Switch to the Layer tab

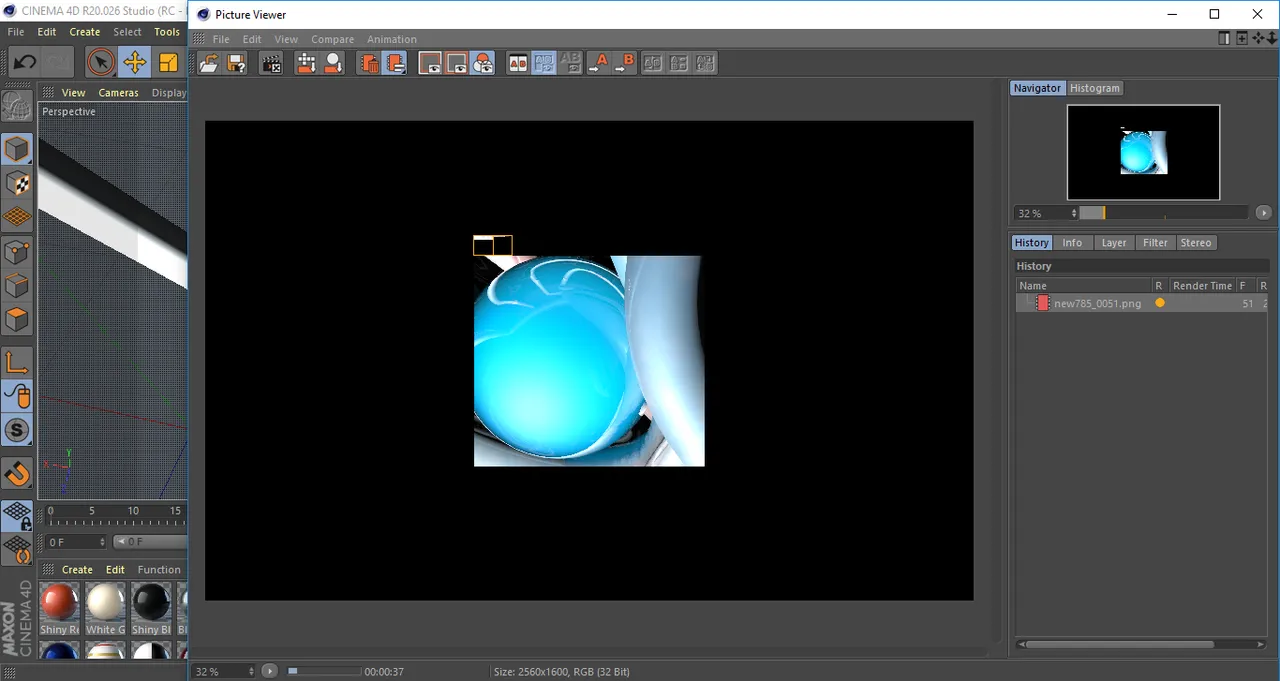(1114, 243)
